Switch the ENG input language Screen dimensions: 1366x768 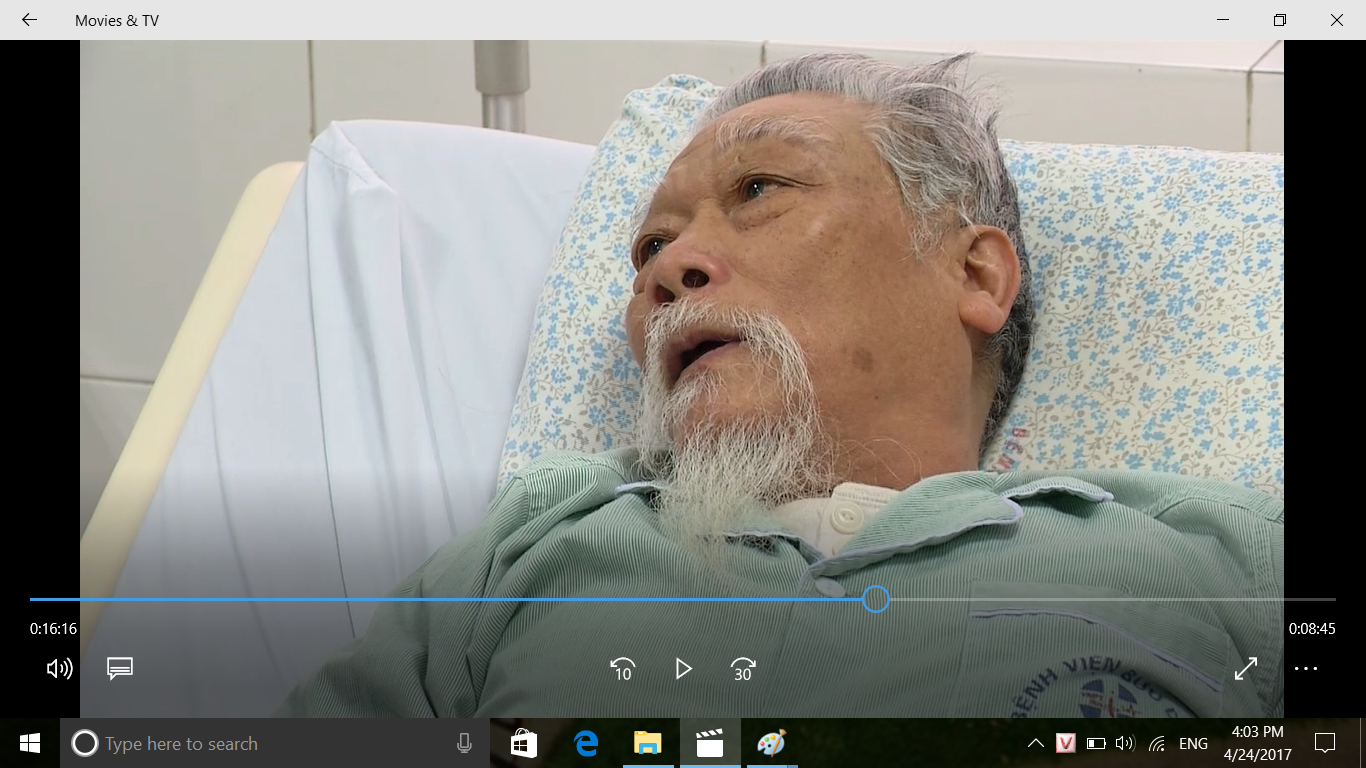(1193, 743)
